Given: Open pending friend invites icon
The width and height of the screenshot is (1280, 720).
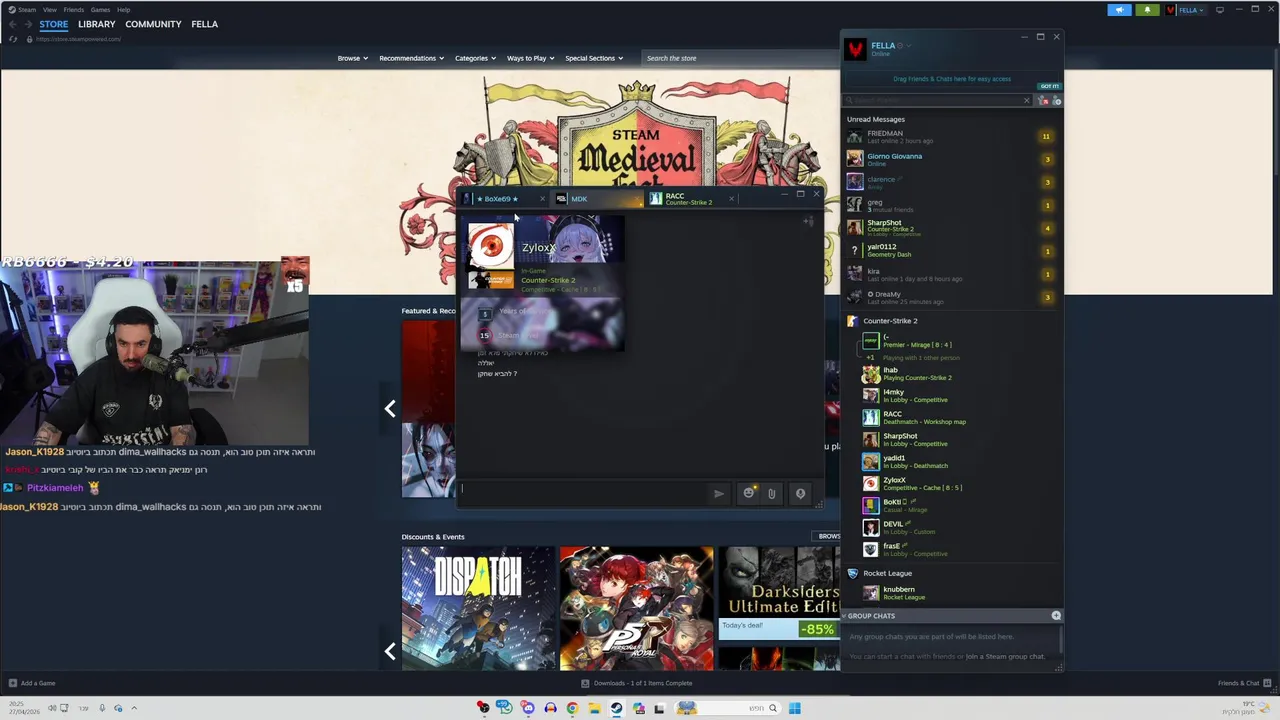Looking at the screenshot, I should click(x=1044, y=100).
